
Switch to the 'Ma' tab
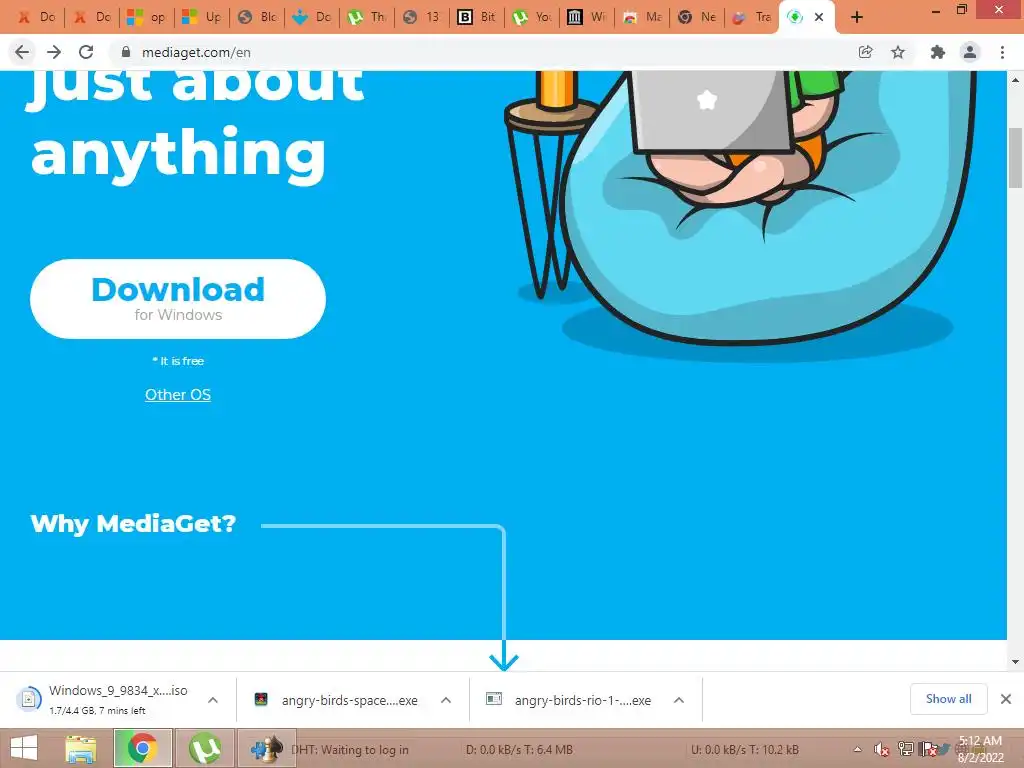click(x=640, y=18)
